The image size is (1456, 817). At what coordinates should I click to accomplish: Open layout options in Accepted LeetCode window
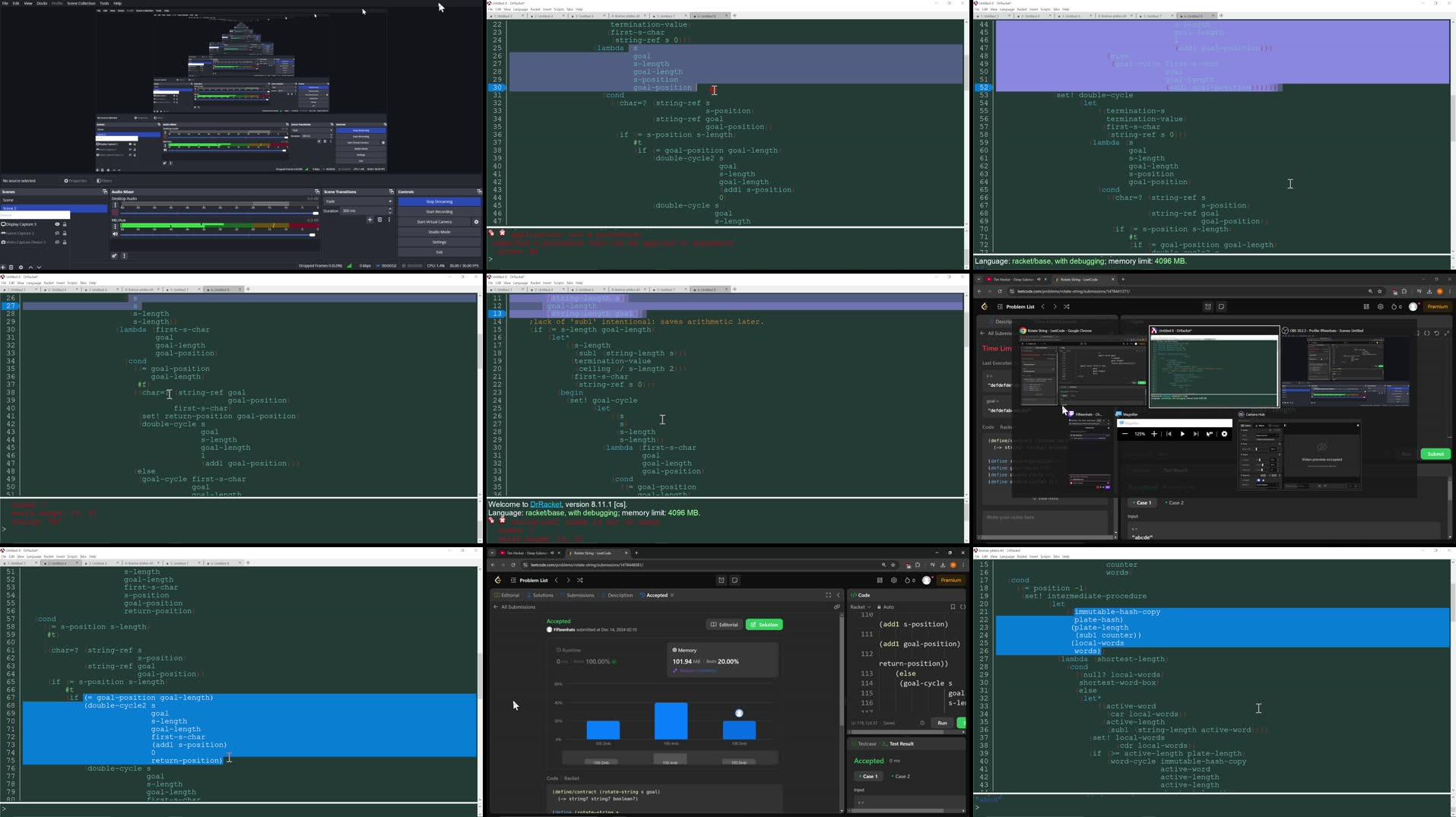(x=880, y=581)
